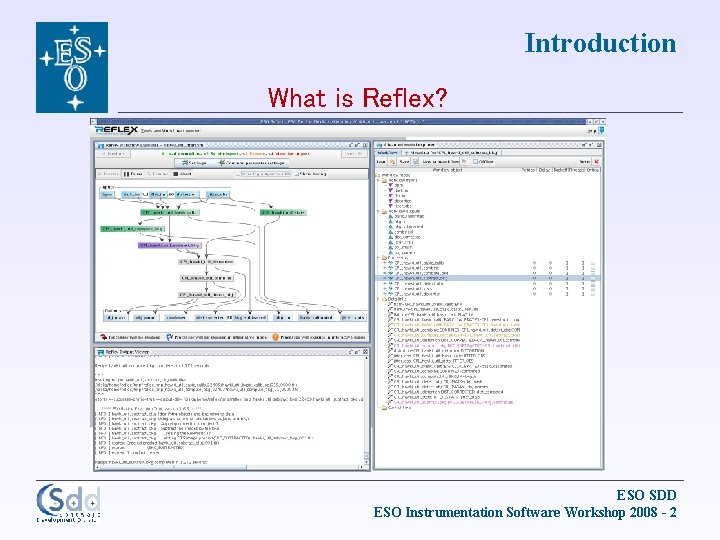This screenshot has width=720, height=540.
Task: Maximize the Reflex Output Viewer panel
Action: [x=358, y=352]
